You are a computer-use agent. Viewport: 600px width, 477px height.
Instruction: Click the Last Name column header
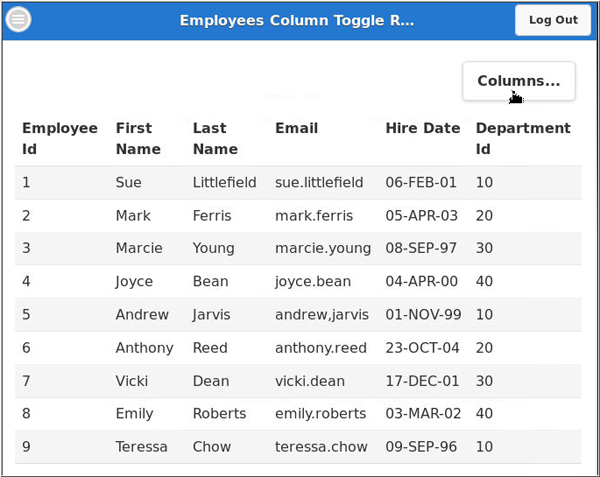pyautogui.click(x=215, y=138)
